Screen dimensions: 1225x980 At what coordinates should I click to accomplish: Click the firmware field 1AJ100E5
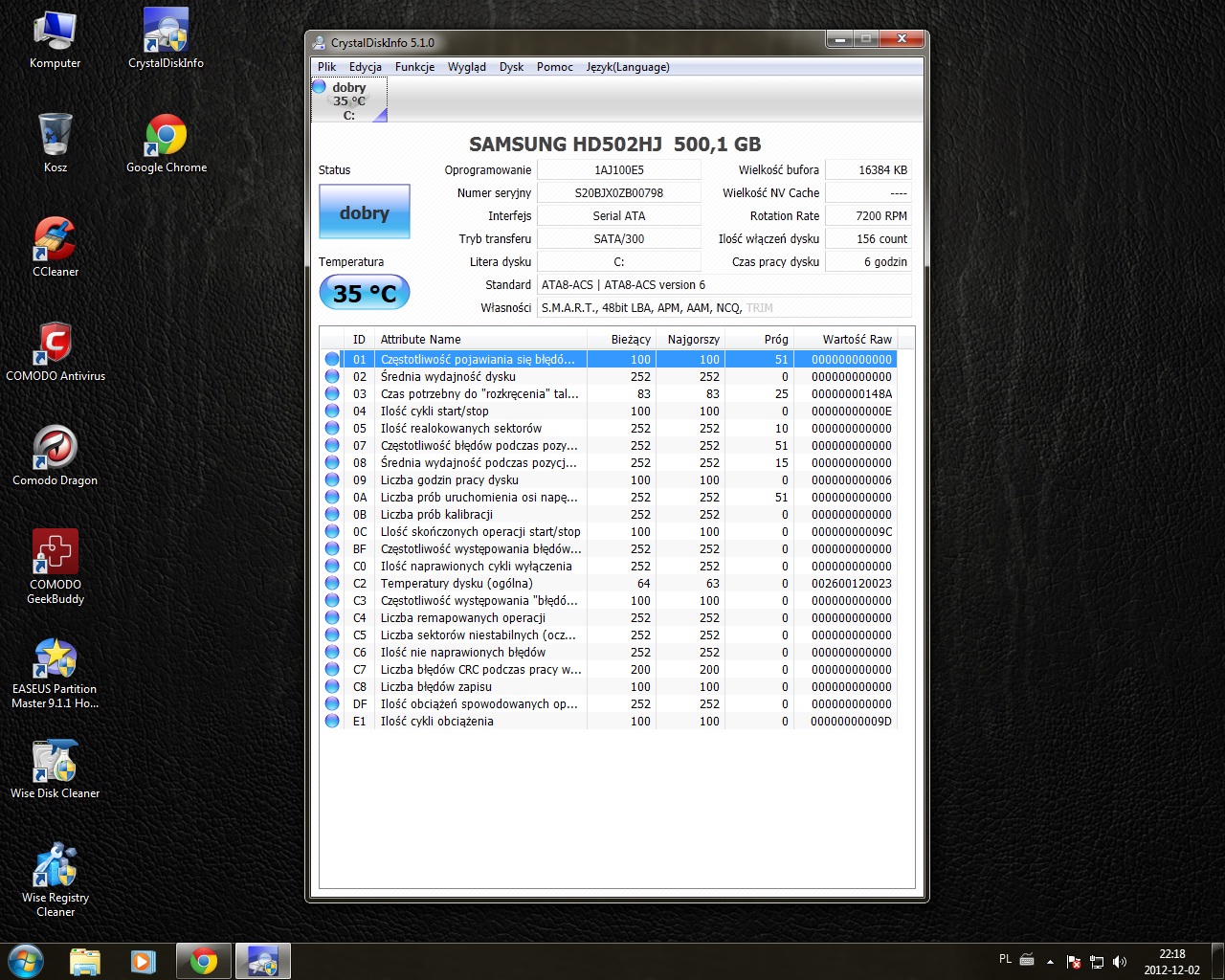tap(619, 169)
